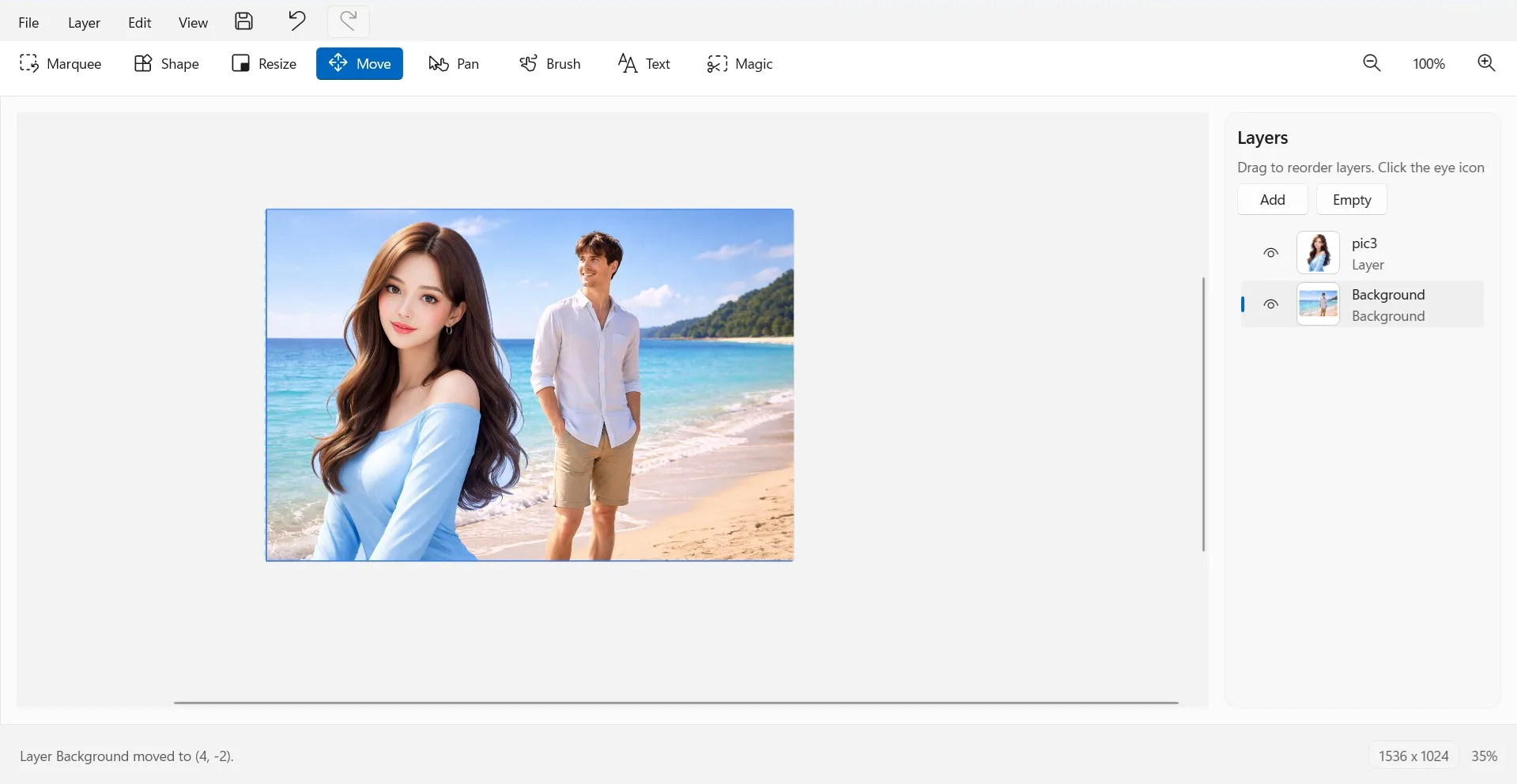Click the vertical canvas scrollbar
1517x784 pixels.
coord(1203,414)
